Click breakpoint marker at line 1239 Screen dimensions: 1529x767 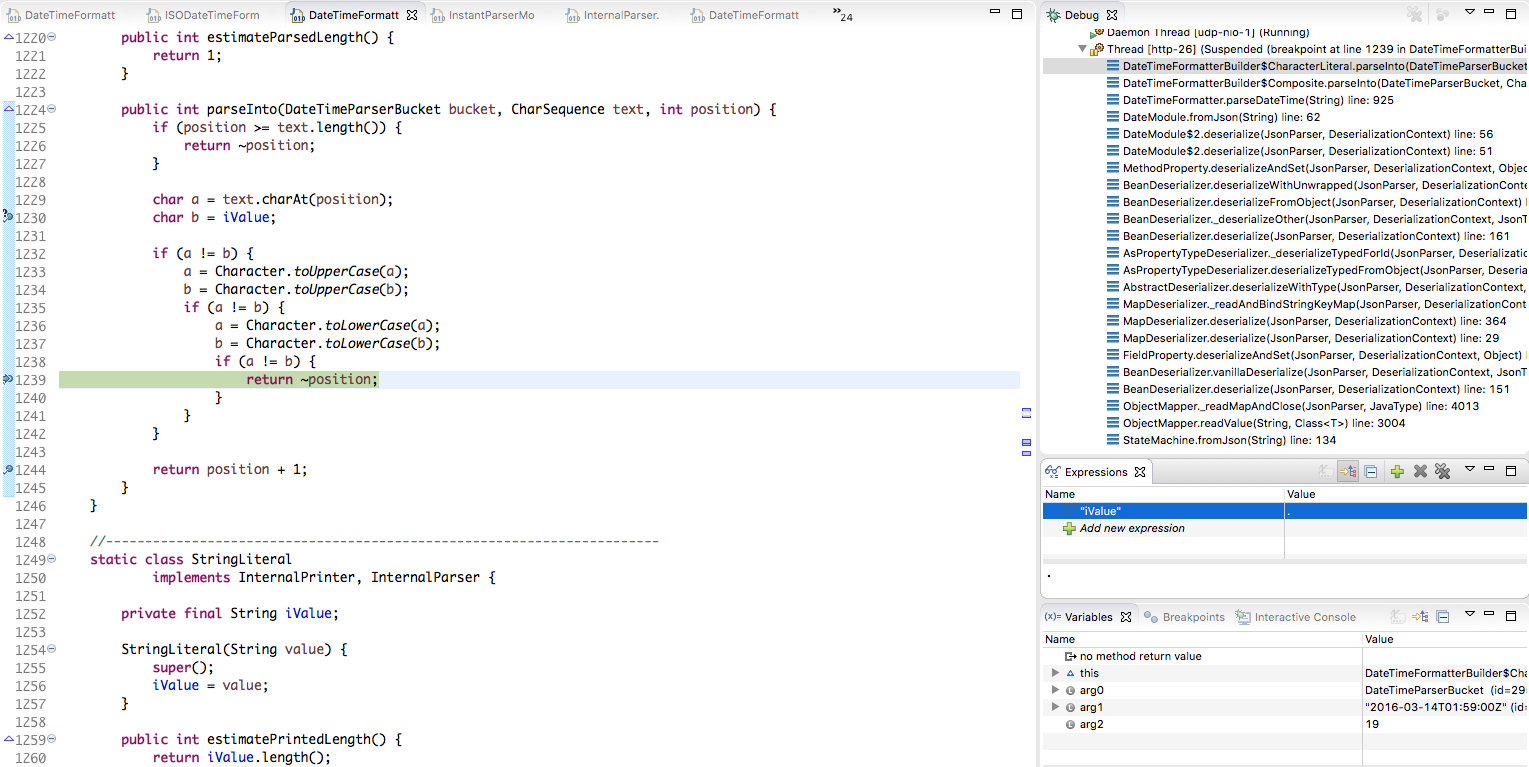click(7, 379)
